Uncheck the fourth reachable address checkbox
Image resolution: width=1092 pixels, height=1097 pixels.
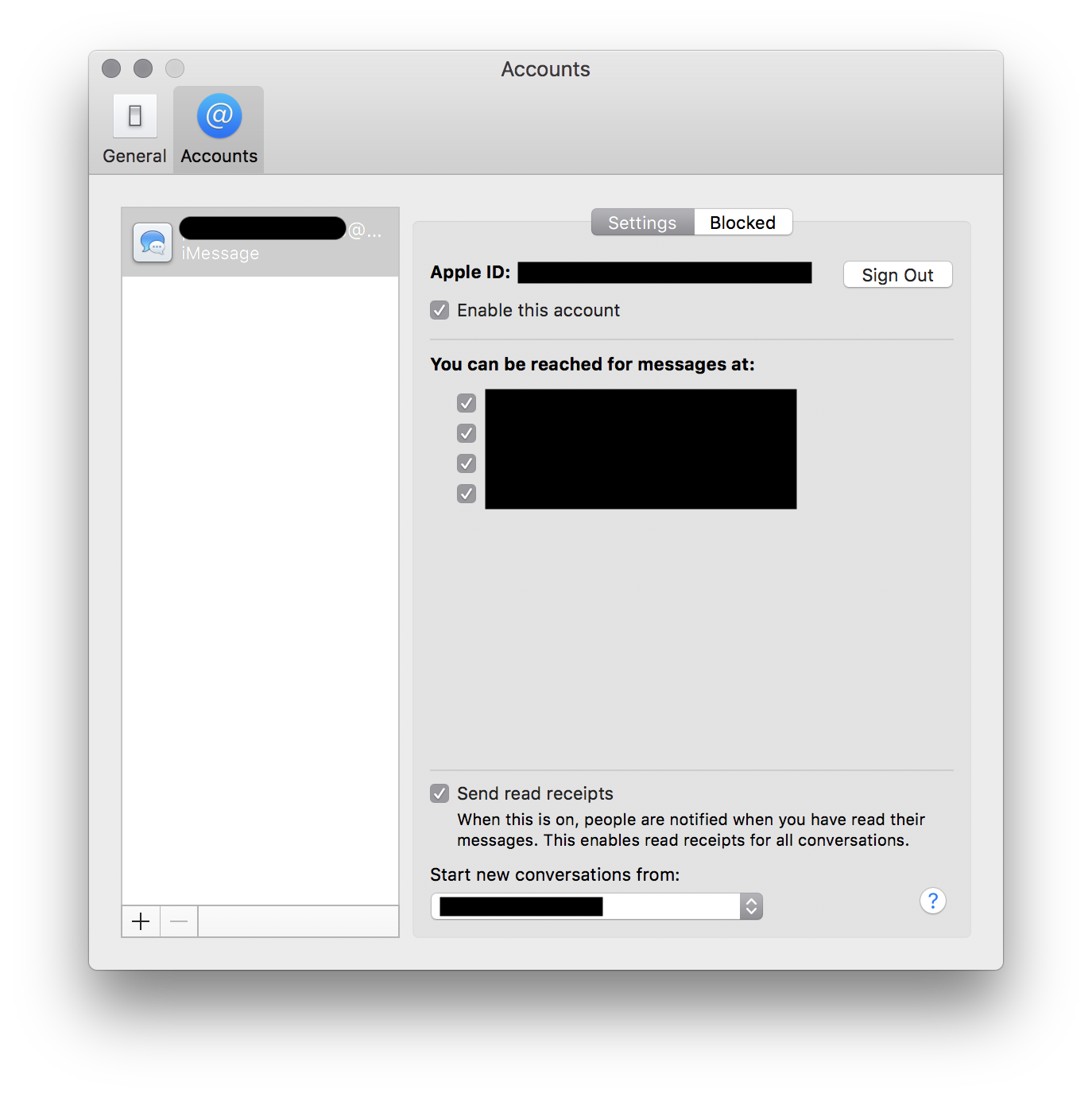[467, 494]
